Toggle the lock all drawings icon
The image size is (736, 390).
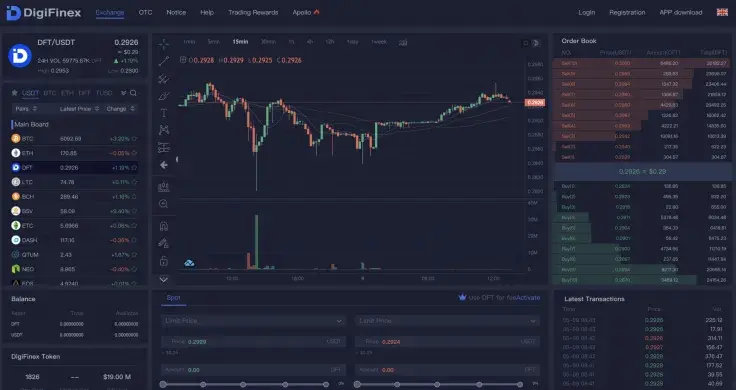[164, 260]
